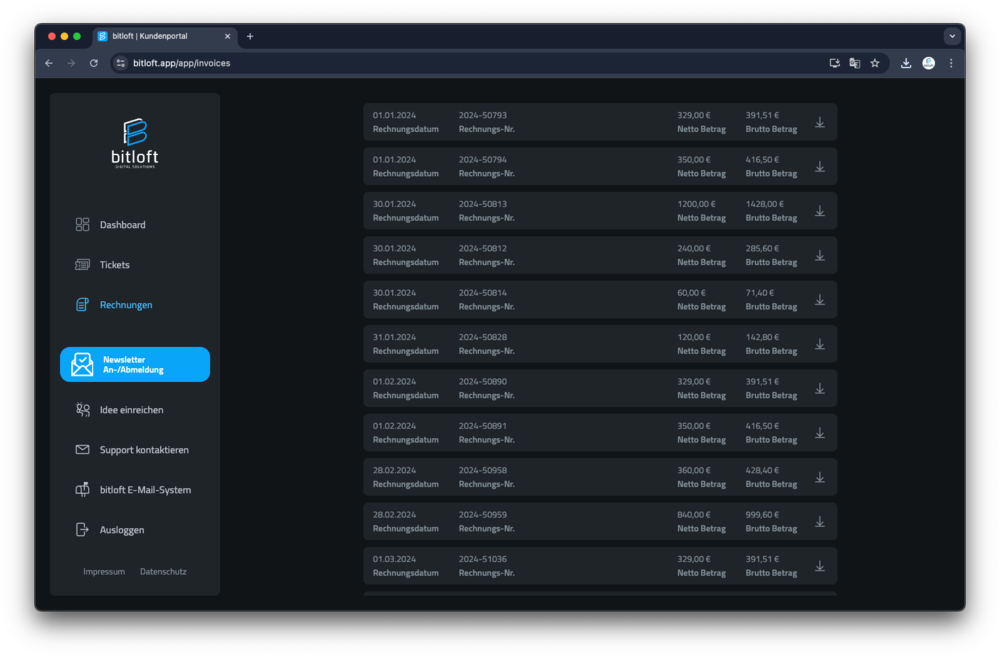Click invoice number 2024-50813
The width and height of the screenshot is (1000, 657).
pyautogui.click(x=483, y=204)
